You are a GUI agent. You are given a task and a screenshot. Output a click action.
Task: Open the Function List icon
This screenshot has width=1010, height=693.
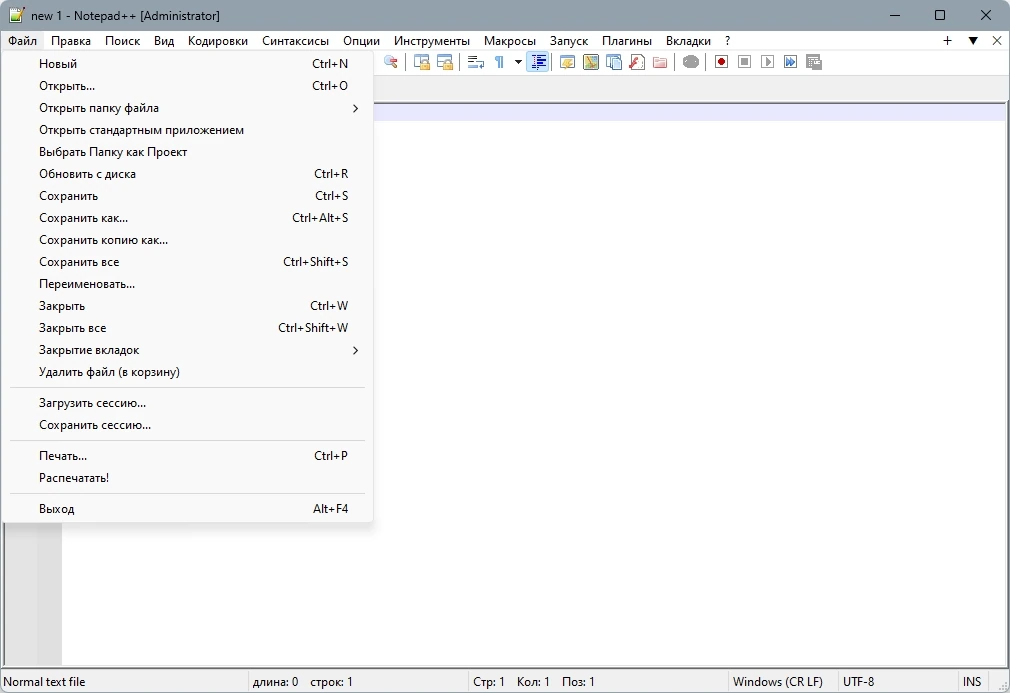[x=637, y=62]
